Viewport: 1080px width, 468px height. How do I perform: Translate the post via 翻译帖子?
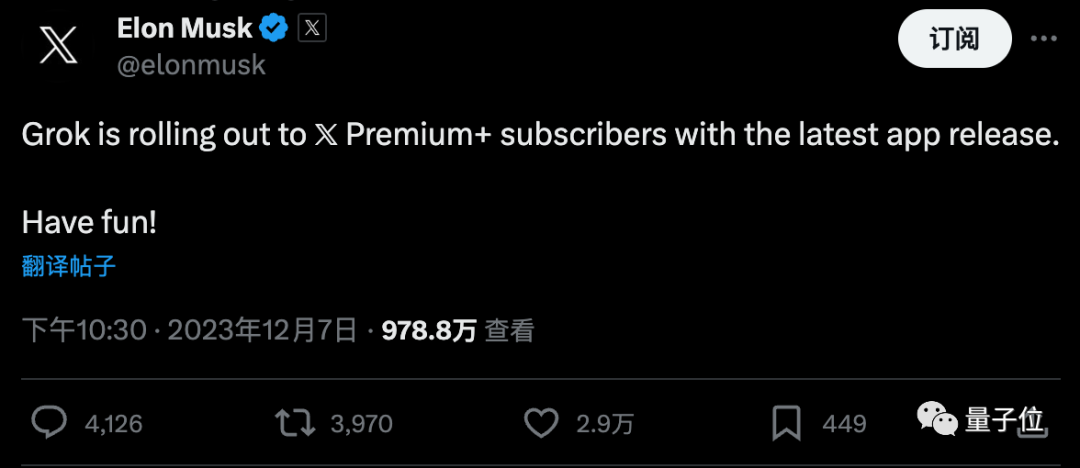click(69, 267)
